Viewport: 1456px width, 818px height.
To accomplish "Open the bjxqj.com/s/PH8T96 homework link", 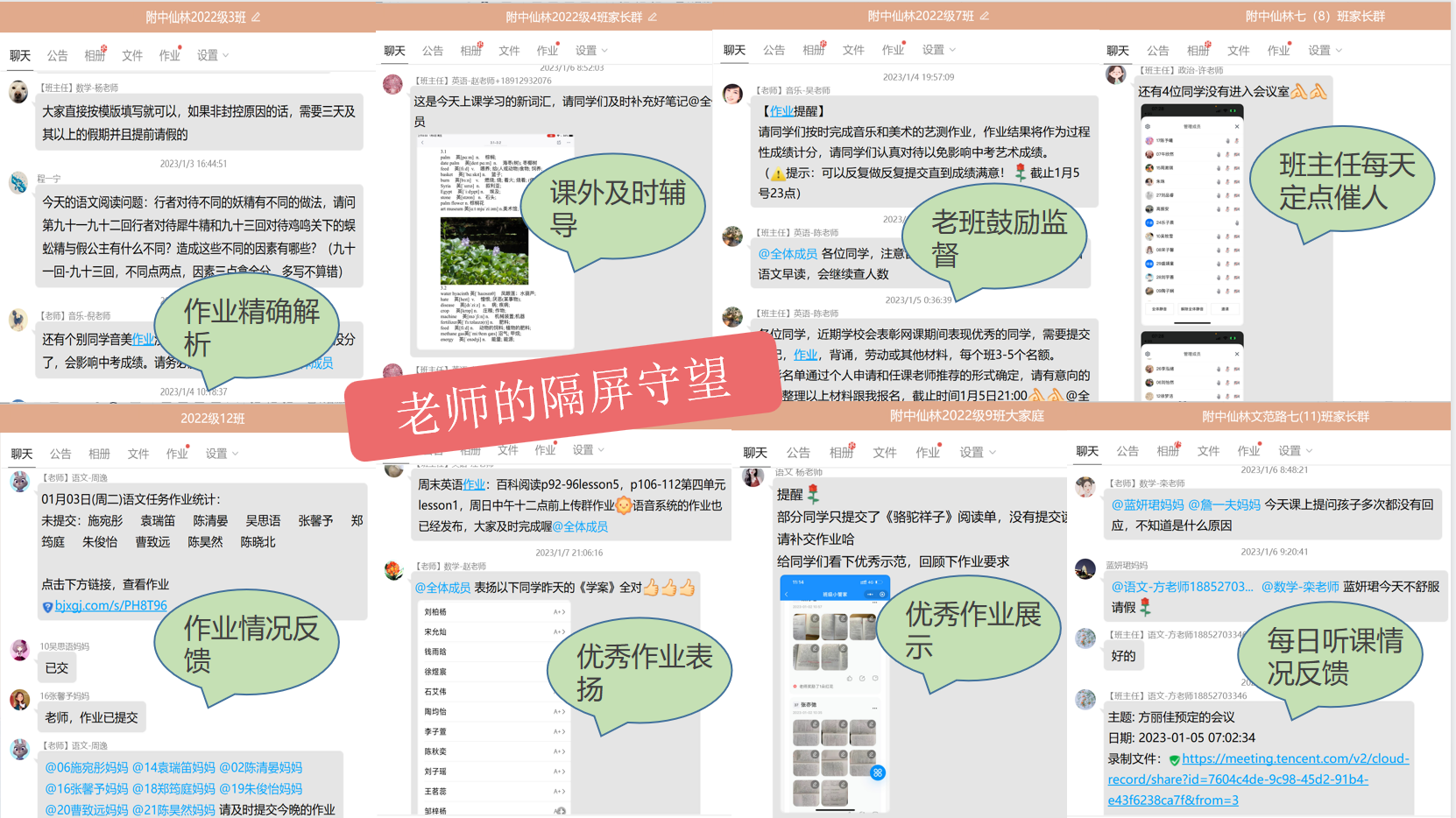I will click(x=110, y=606).
